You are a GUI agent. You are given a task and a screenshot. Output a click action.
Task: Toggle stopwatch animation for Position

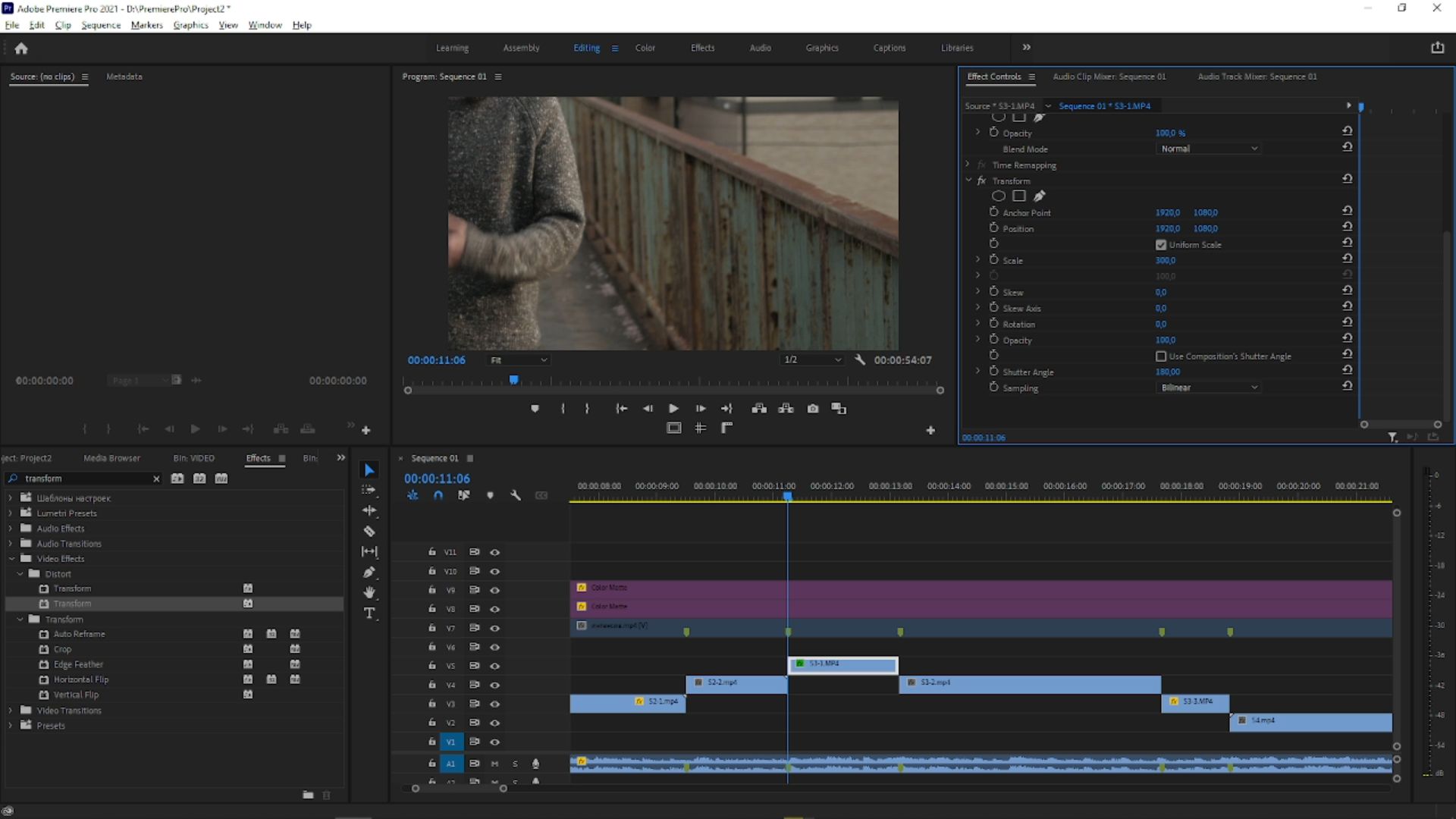(x=993, y=227)
